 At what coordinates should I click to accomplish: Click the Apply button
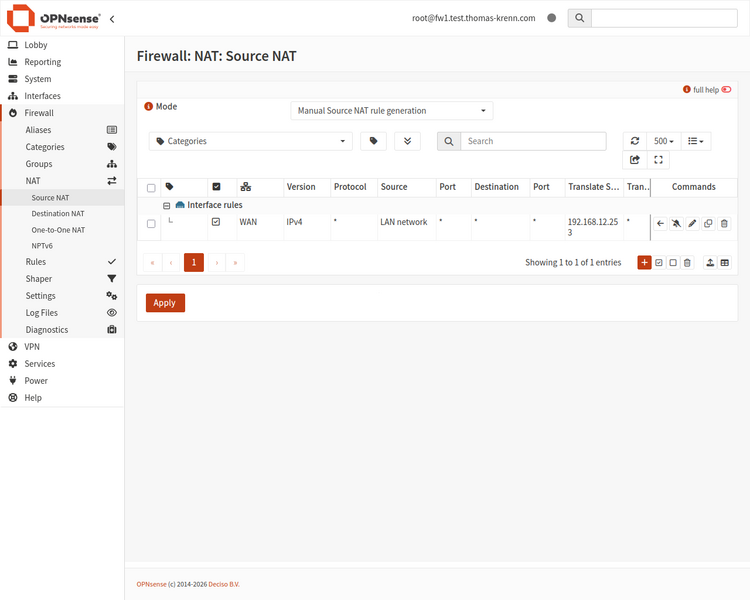point(165,303)
